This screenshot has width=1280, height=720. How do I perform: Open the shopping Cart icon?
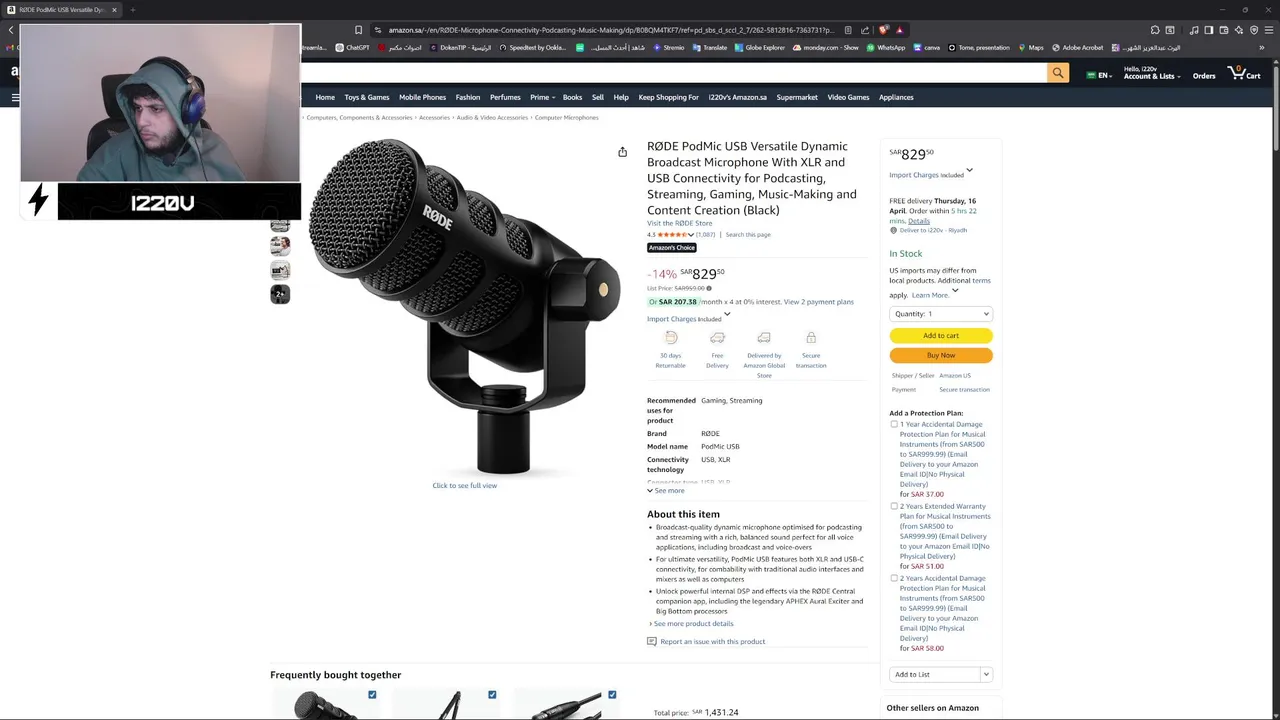(x=1244, y=74)
